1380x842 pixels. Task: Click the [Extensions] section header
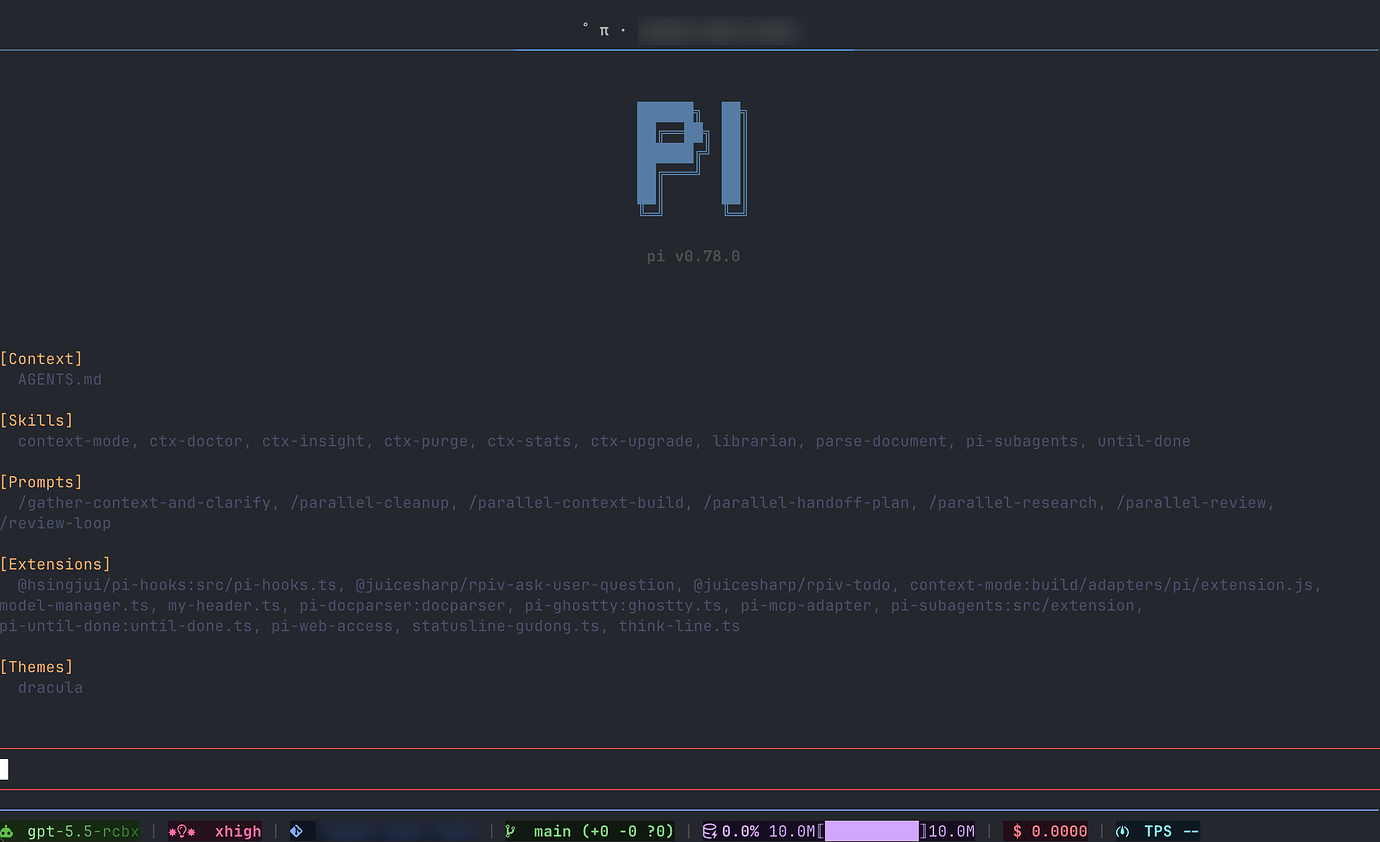(x=55, y=565)
